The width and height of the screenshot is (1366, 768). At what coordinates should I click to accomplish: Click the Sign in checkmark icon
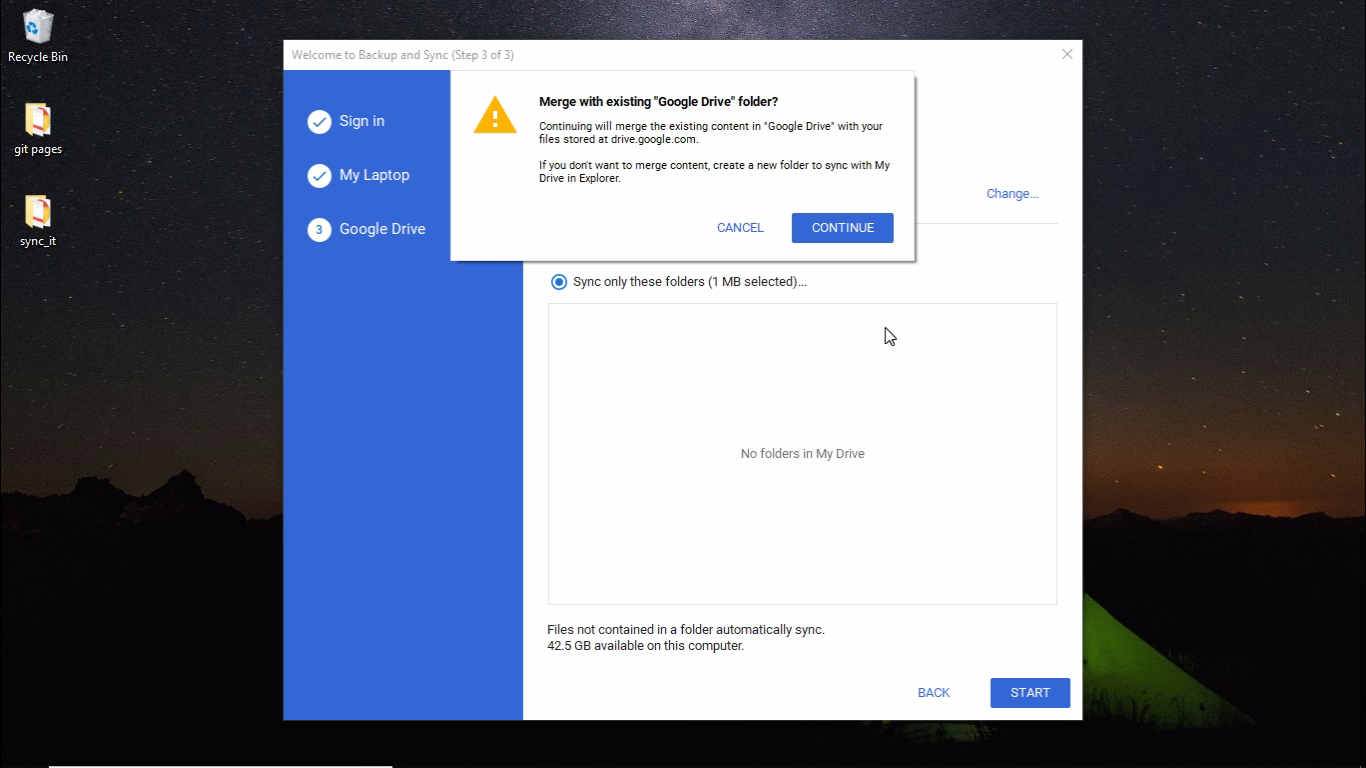319,121
